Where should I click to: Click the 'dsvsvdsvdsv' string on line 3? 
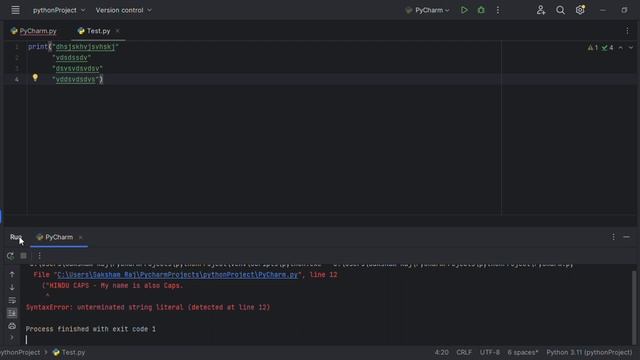[x=78, y=69]
